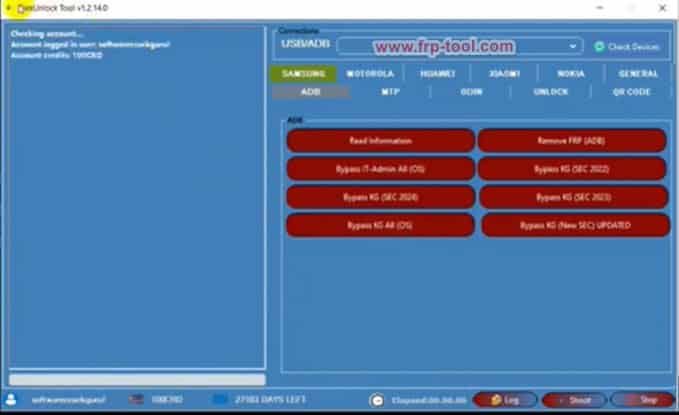Switch to the NOKIA tab
Viewport: 679px width, 415px height.
point(571,74)
